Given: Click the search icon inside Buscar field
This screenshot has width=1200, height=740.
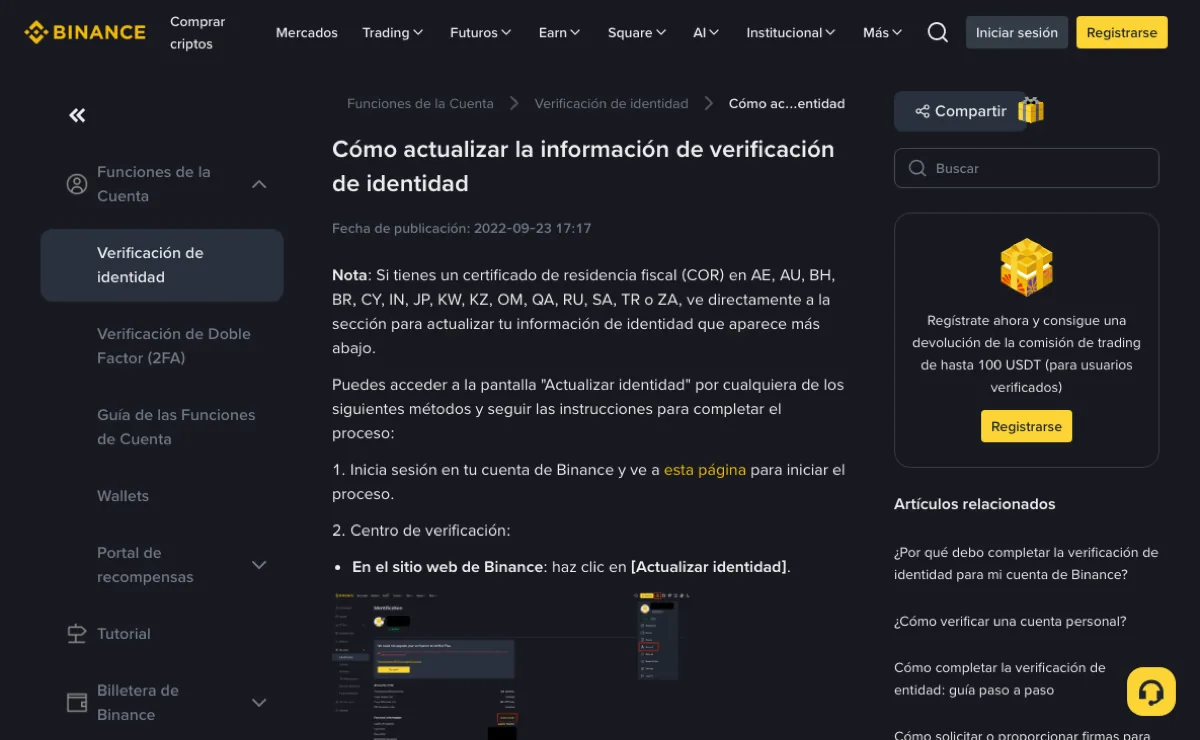Looking at the screenshot, I should 916,168.
